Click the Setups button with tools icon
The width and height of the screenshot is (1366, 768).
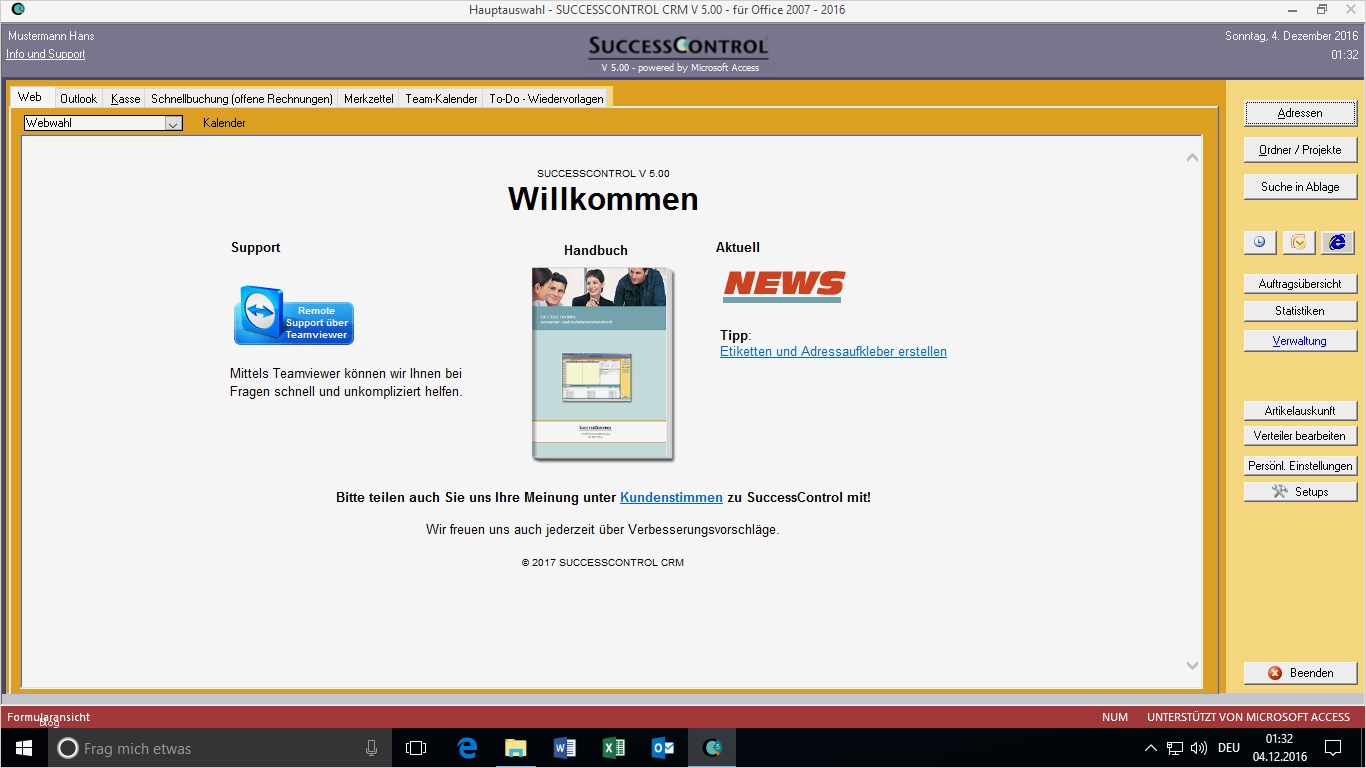[1300, 492]
